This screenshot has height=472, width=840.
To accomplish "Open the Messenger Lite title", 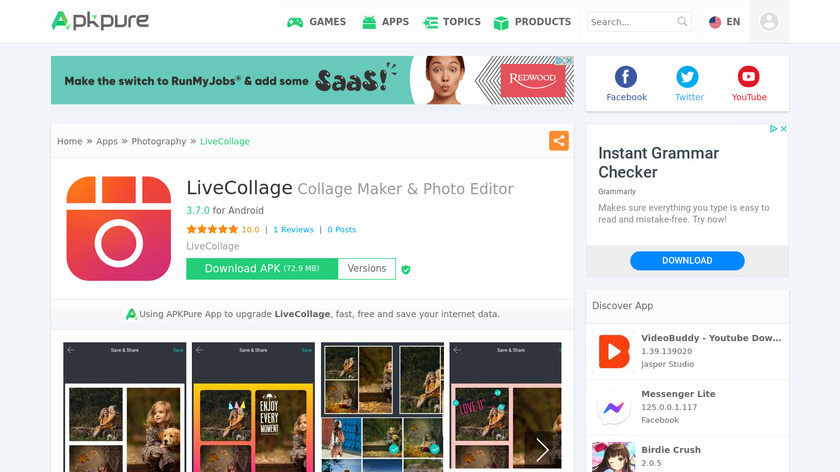I will (678, 394).
